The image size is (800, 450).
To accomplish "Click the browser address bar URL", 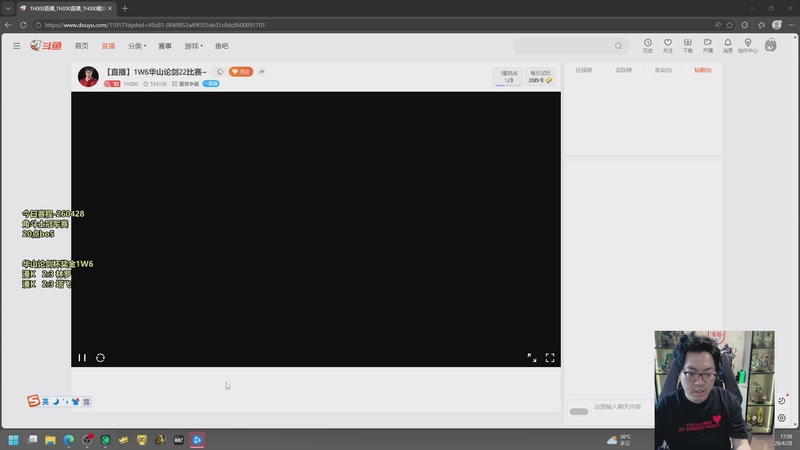I will 155,24.
